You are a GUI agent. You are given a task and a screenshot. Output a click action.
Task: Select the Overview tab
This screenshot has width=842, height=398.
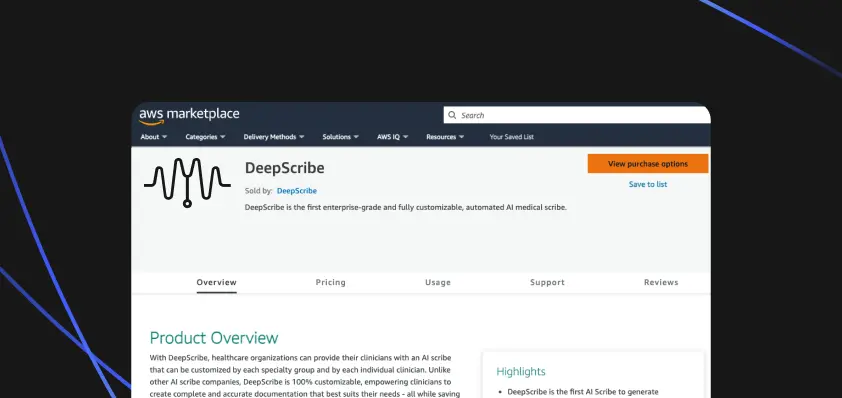pyautogui.click(x=216, y=283)
